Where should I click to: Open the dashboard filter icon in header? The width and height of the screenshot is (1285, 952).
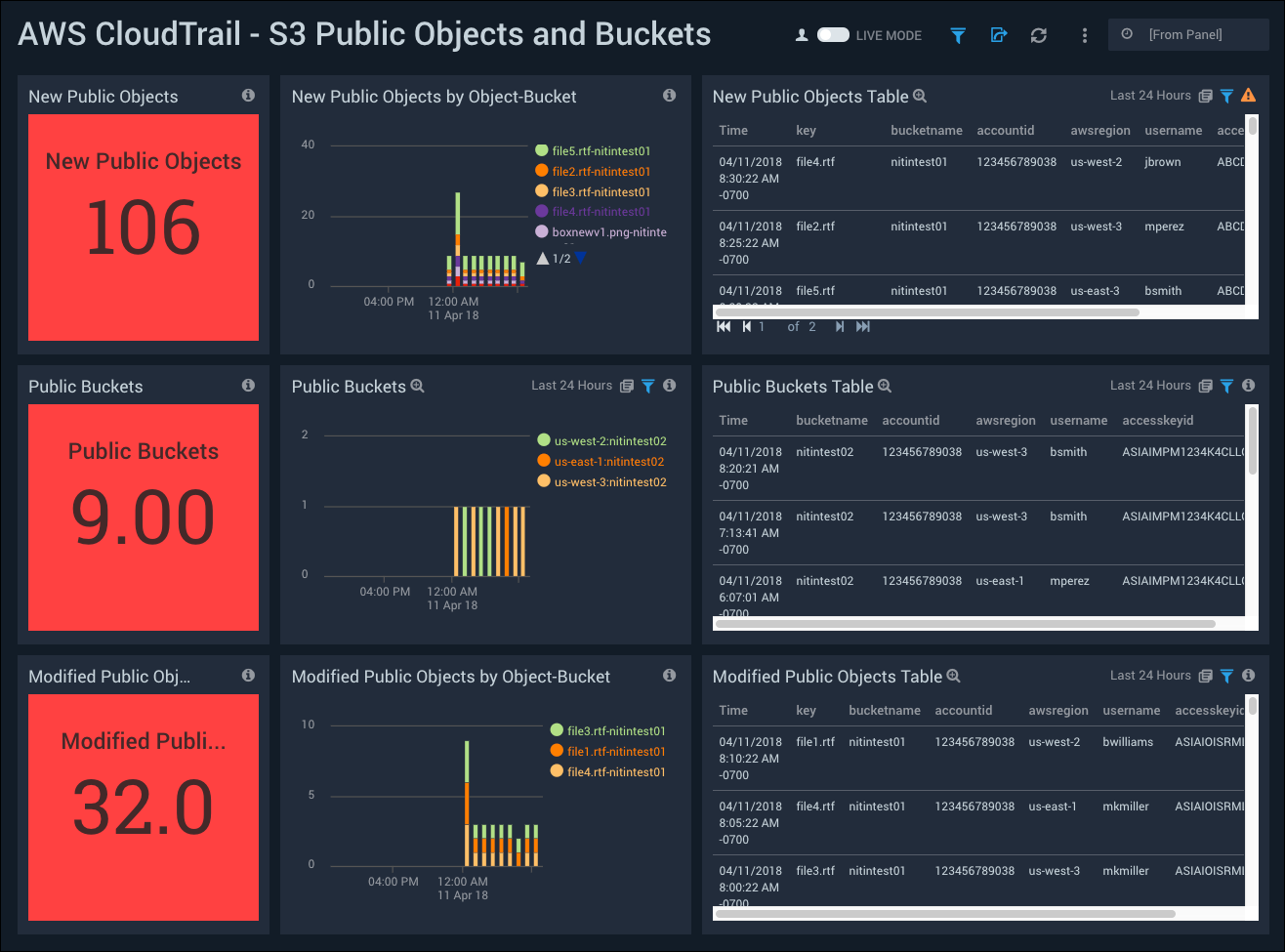958,35
